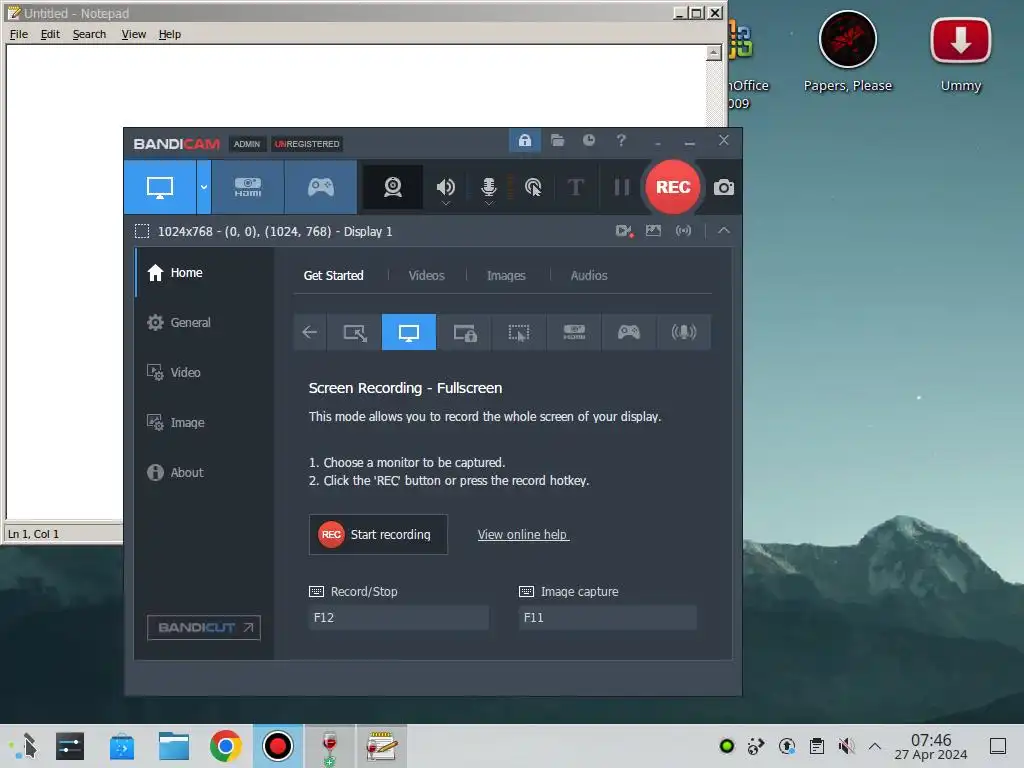
Task: Switch to Game recording mode
Action: click(x=321, y=187)
